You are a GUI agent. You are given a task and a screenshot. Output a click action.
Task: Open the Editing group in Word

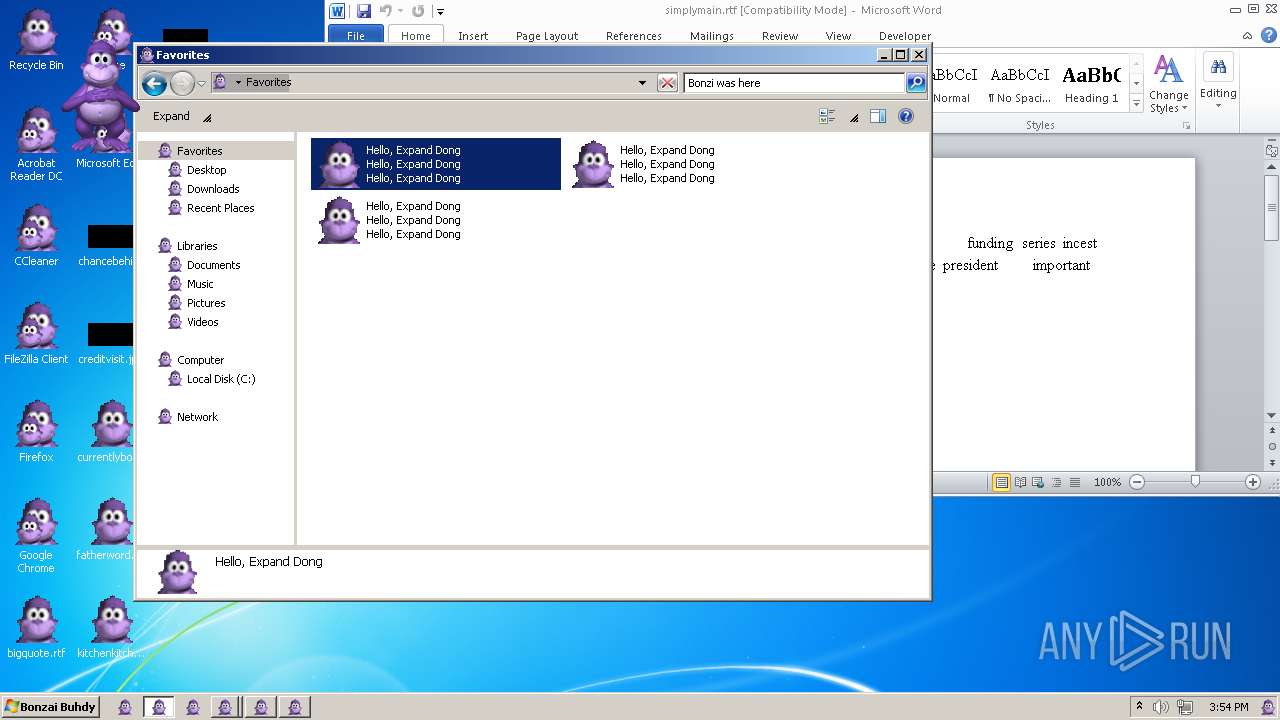click(1218, 82)
